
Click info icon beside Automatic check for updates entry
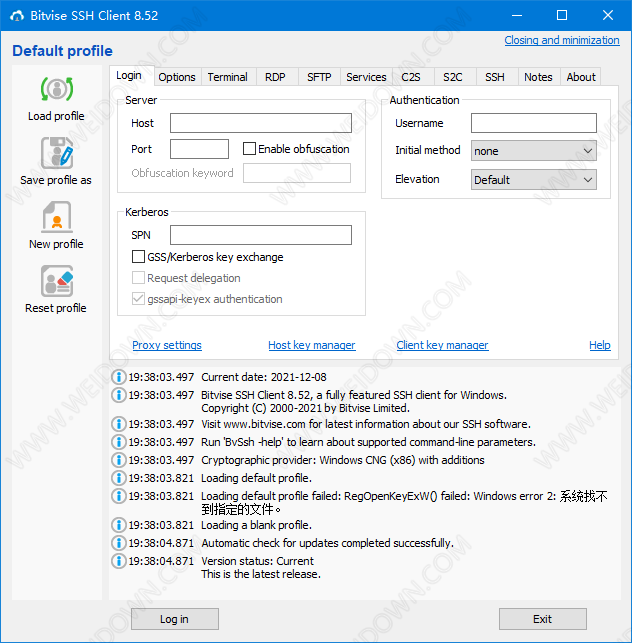[x=119, y=543]
